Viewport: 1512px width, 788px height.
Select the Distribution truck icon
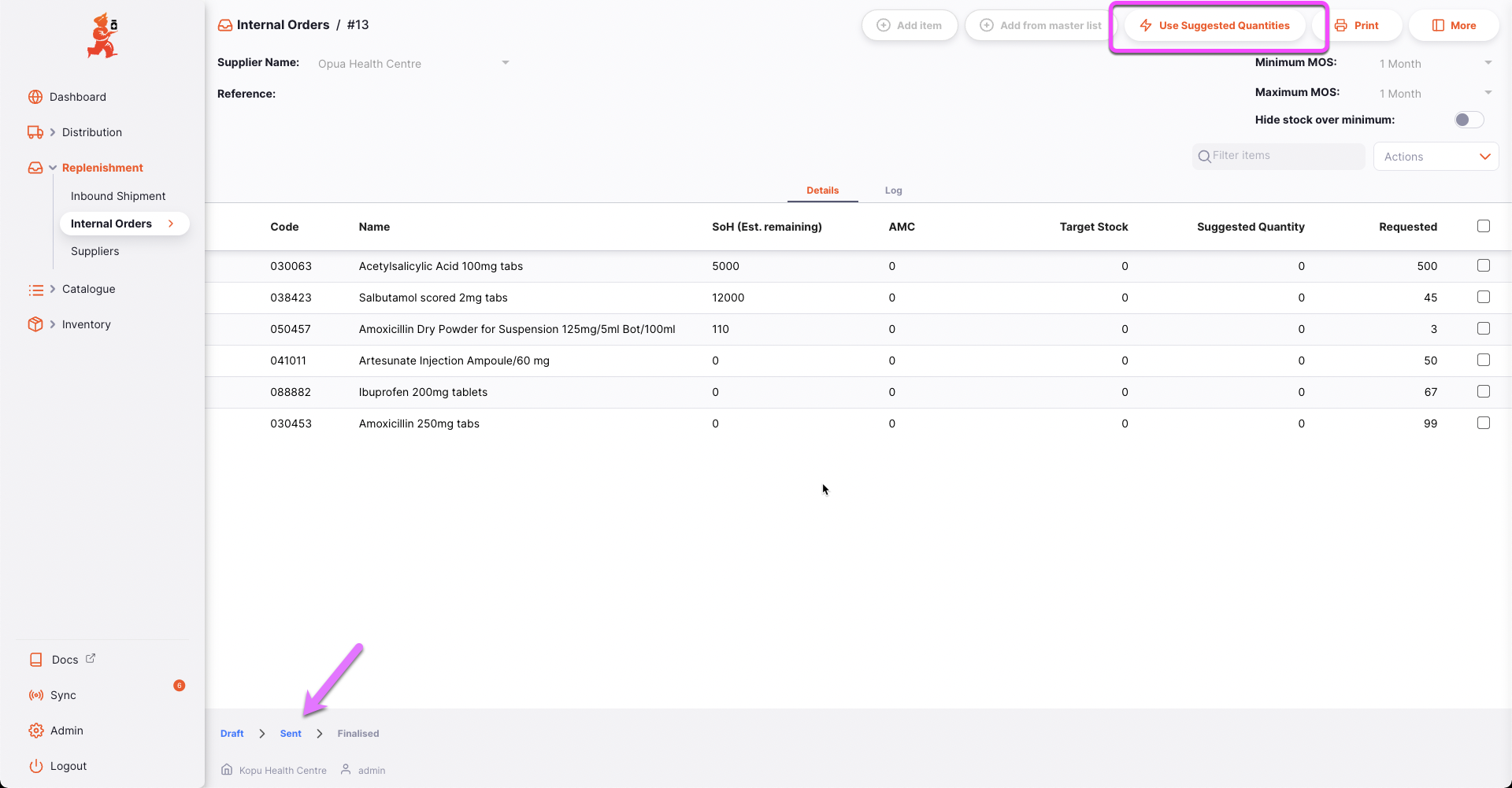(x=35, y=132)
